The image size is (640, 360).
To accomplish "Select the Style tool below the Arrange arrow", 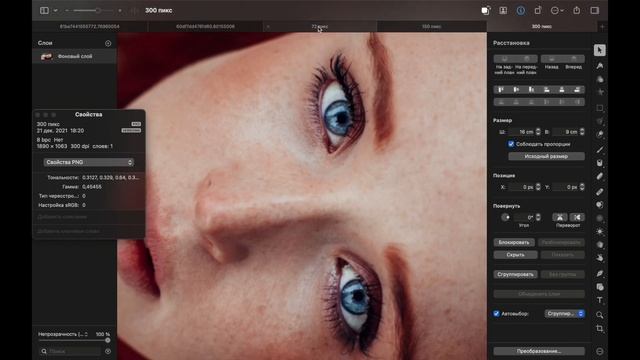I will 600,66.
